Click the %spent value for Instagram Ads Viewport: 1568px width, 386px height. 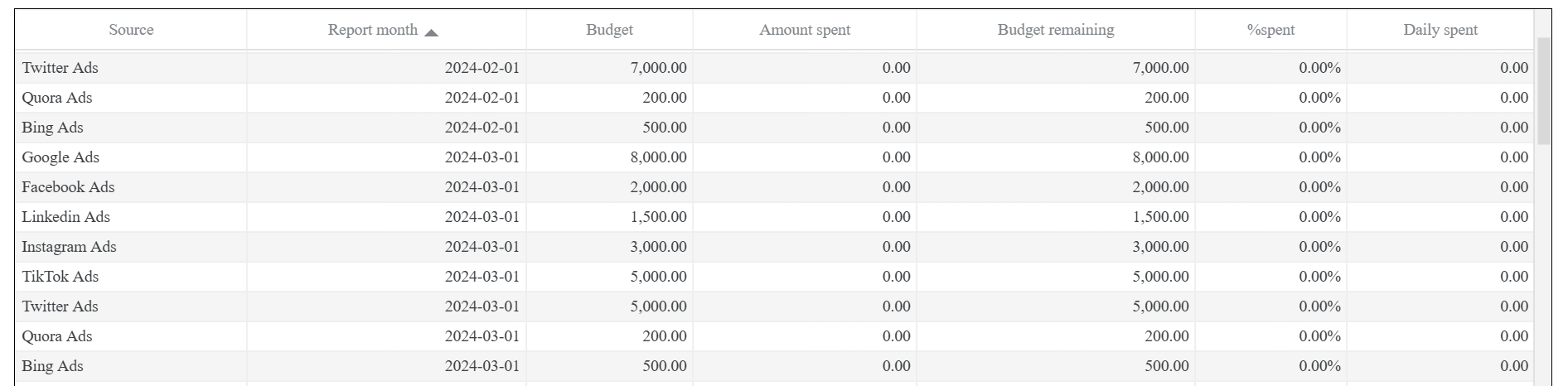click(1319, 247)
